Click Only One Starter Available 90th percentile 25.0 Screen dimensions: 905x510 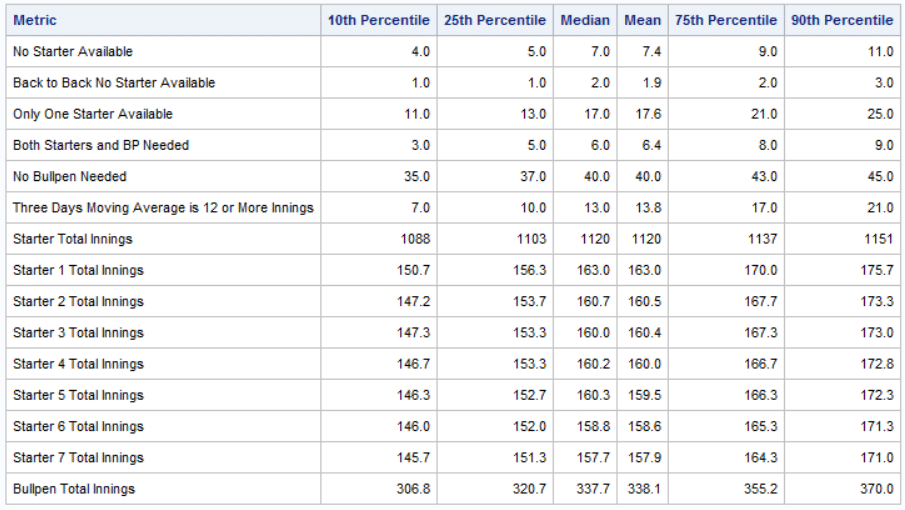[x=881, y=114]
